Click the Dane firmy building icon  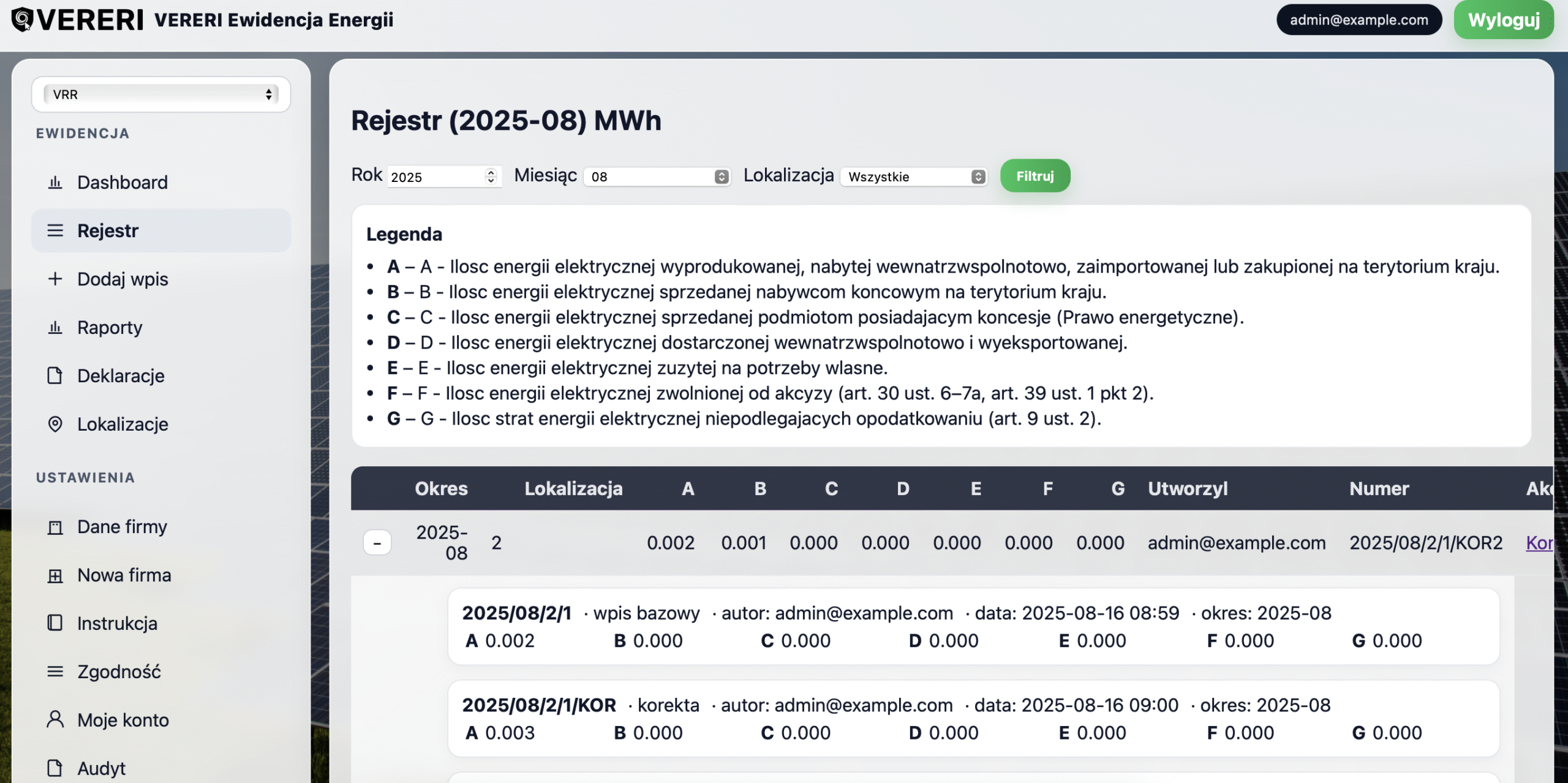[55, 527]
